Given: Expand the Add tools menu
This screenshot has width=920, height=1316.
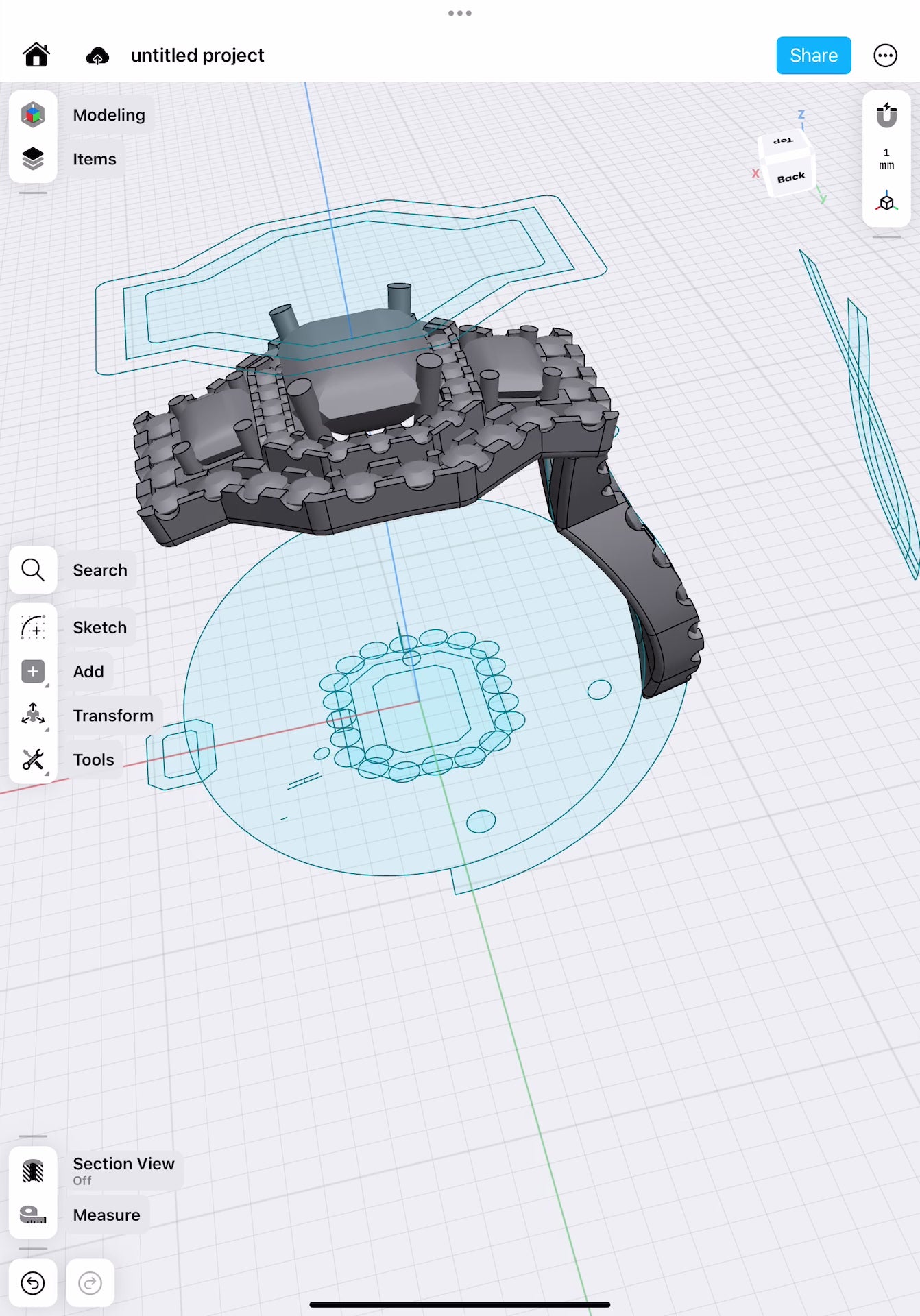Looking at the screenshot, I should [33, 672].
